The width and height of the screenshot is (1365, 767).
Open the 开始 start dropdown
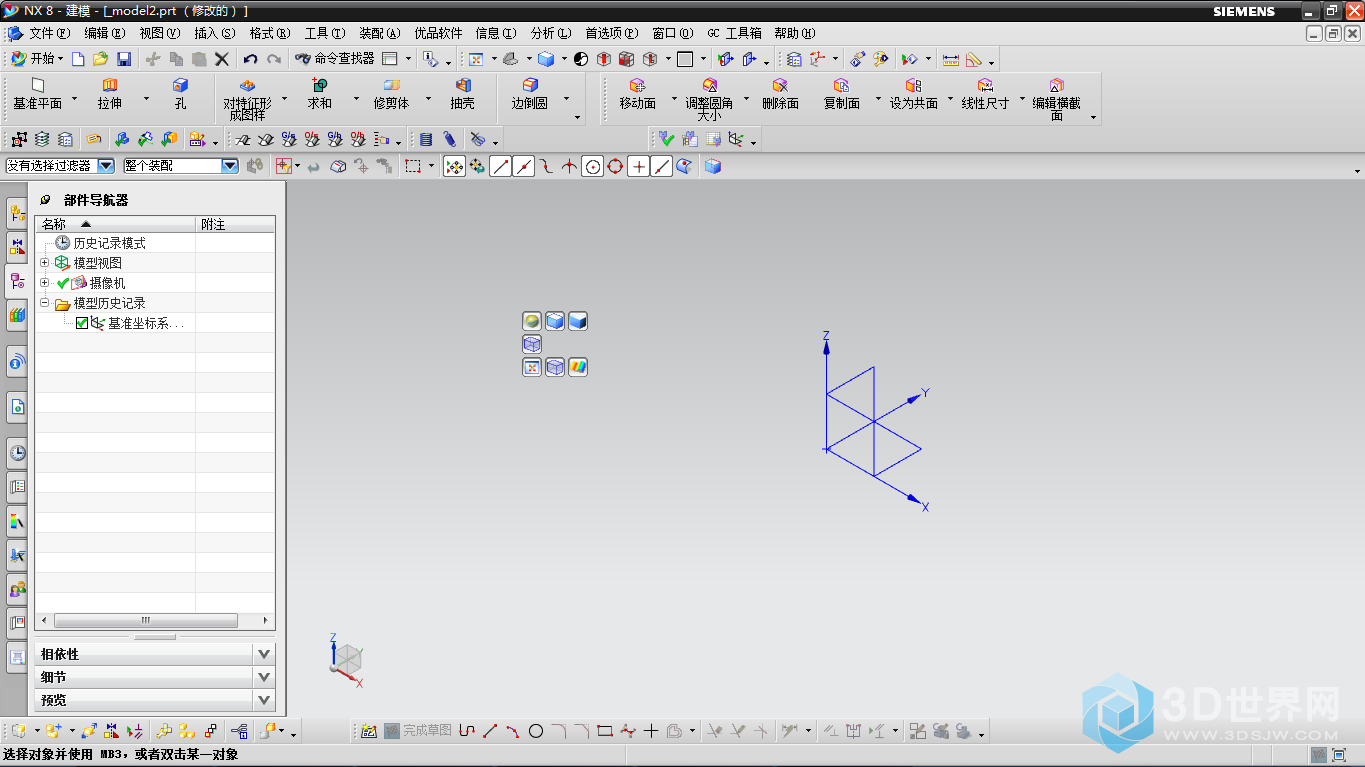click(36, 59)
